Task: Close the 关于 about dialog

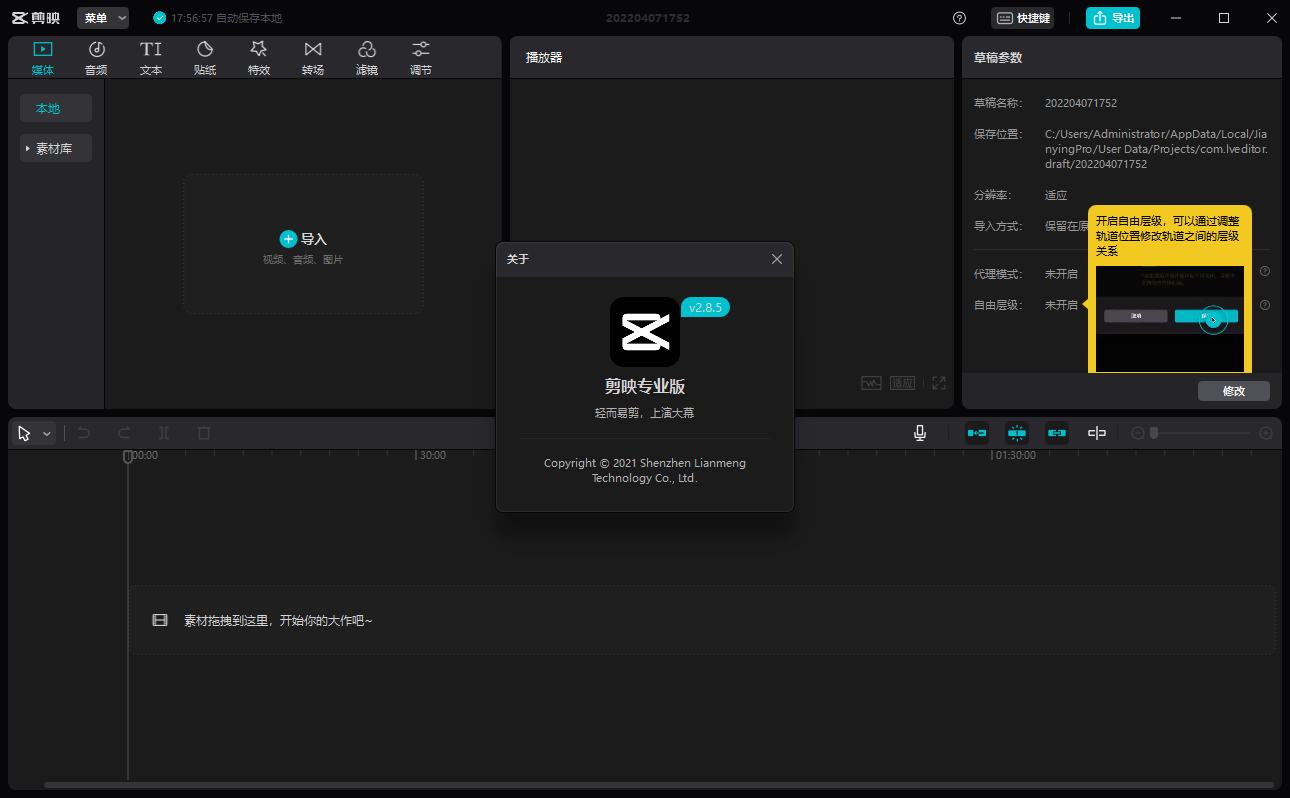Action: point(777,259)
